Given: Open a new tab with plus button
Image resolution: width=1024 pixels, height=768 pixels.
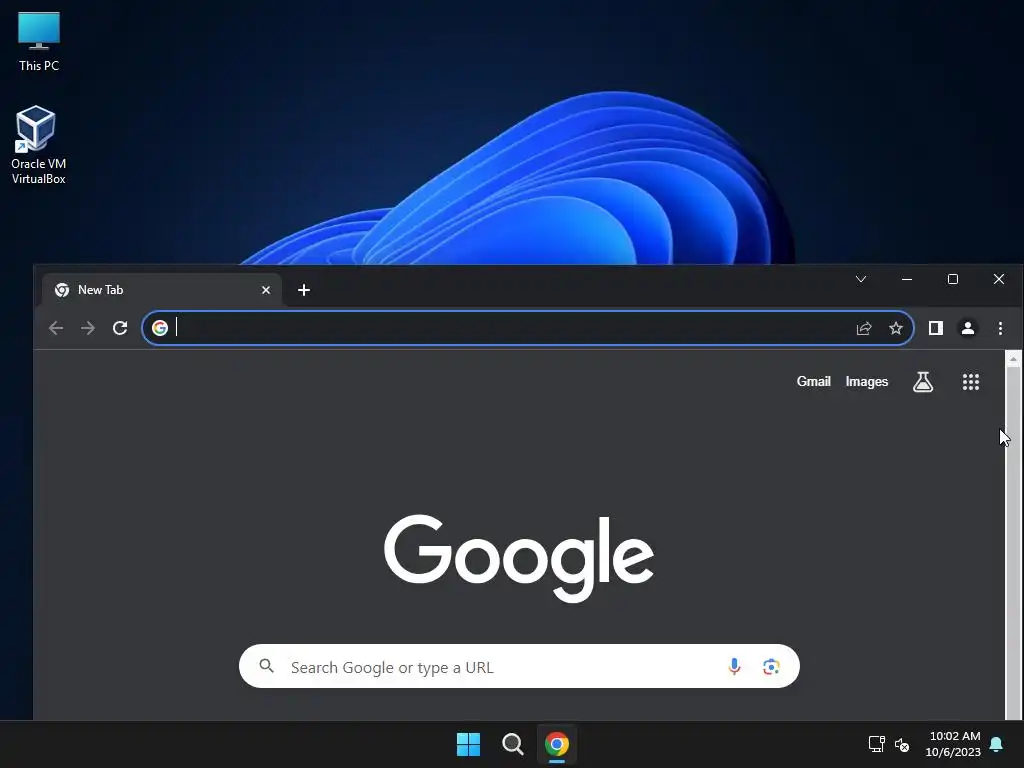Looking at the screenshot, I should (x=304, y=290).
